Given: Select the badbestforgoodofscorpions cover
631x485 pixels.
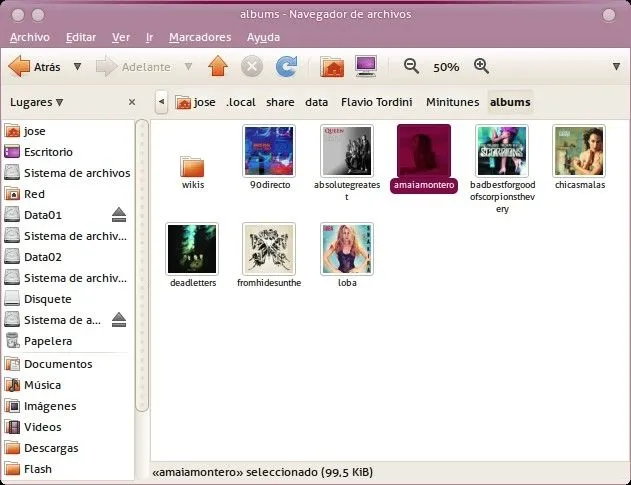Looking at the screenshot, I should (502, 151).
